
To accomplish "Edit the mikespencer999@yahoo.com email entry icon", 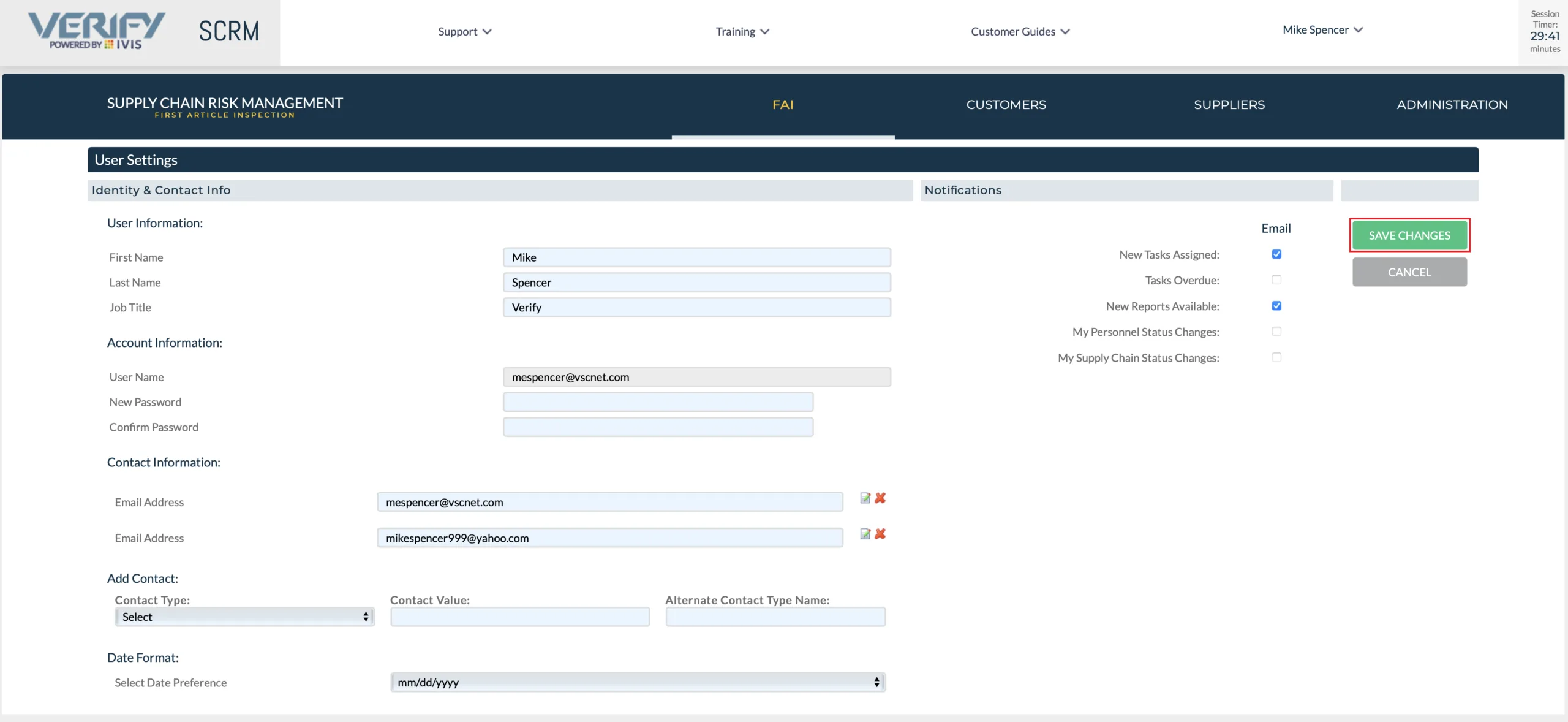I will pyautogui.click(x=865, y=534).
